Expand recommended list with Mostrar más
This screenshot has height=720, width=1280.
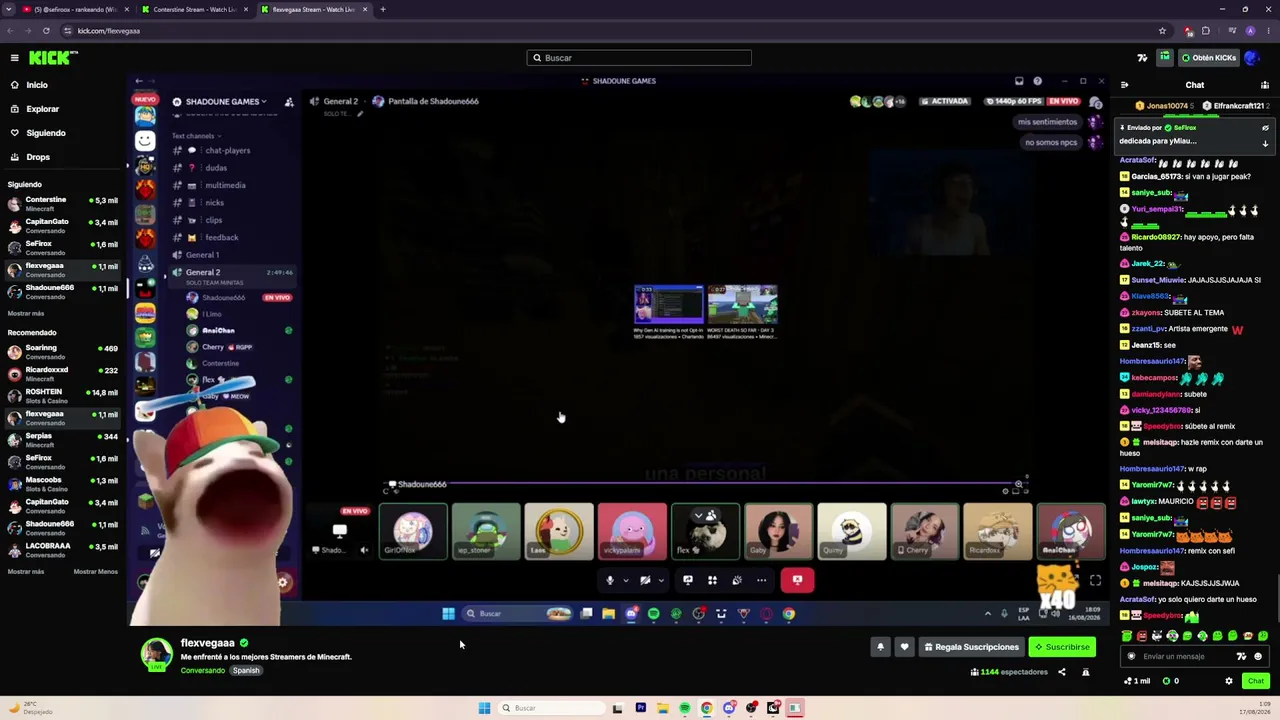[x=26, y=572]
